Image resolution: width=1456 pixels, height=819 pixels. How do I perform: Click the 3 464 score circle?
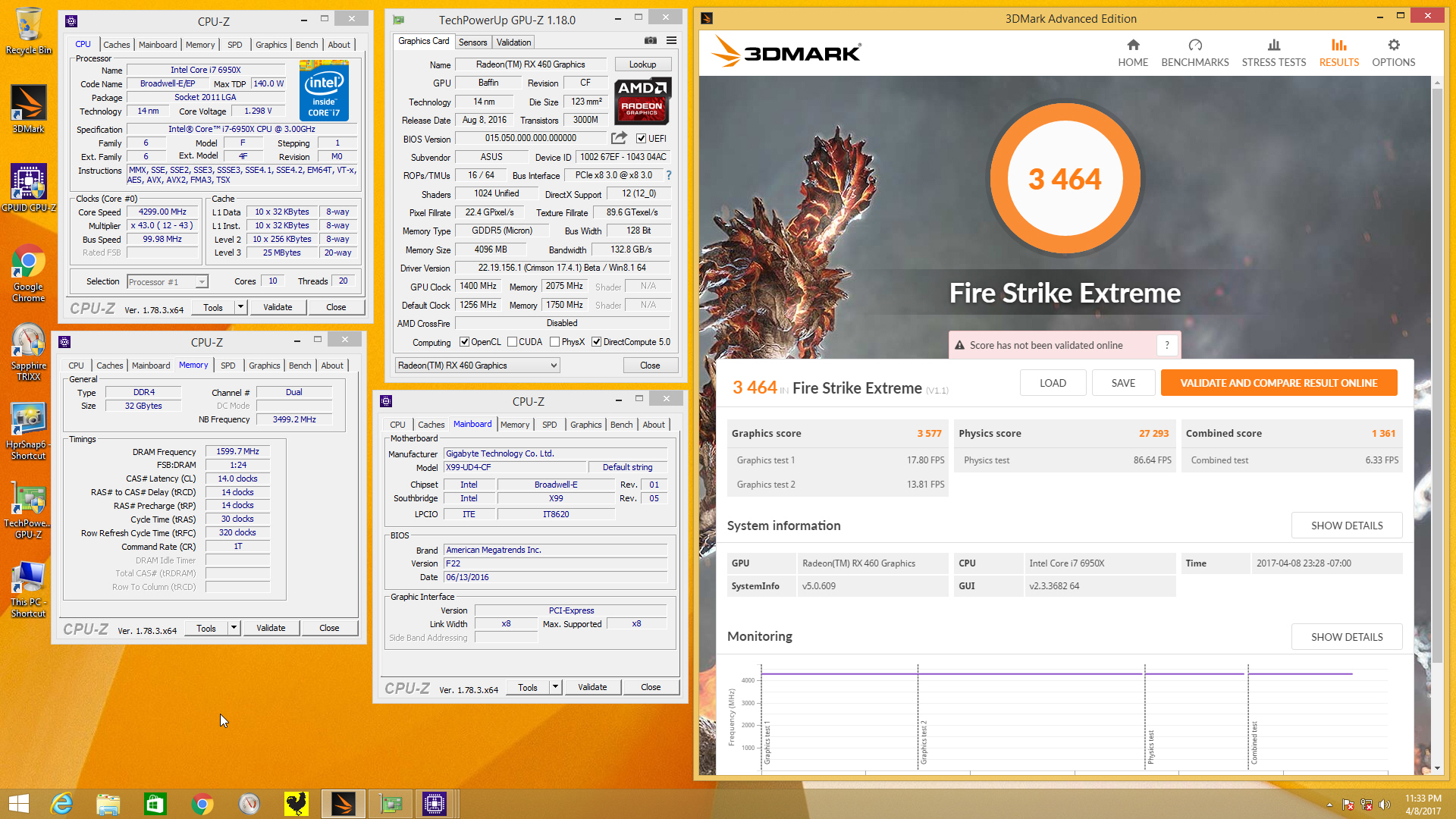point(1065,179)
